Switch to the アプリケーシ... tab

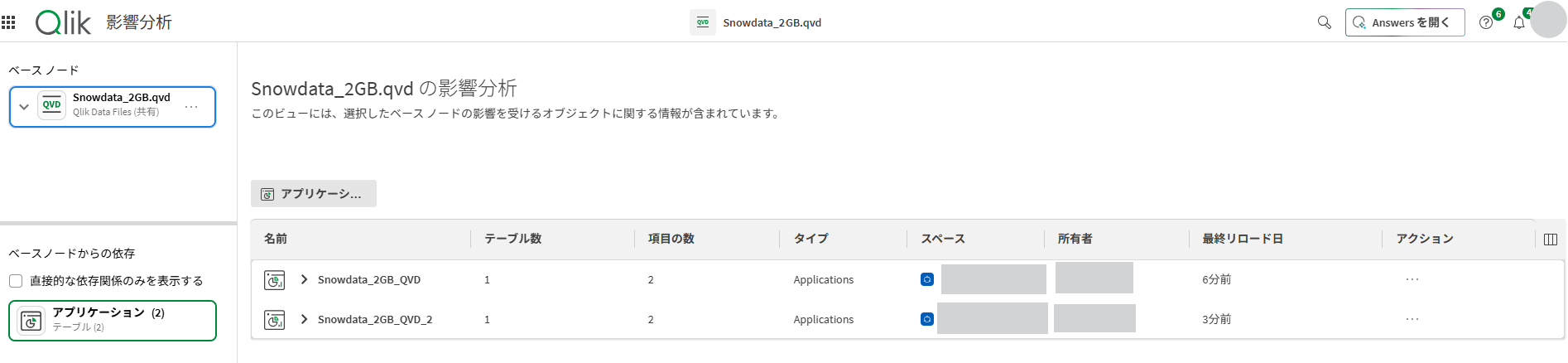(x=314, y=194)
